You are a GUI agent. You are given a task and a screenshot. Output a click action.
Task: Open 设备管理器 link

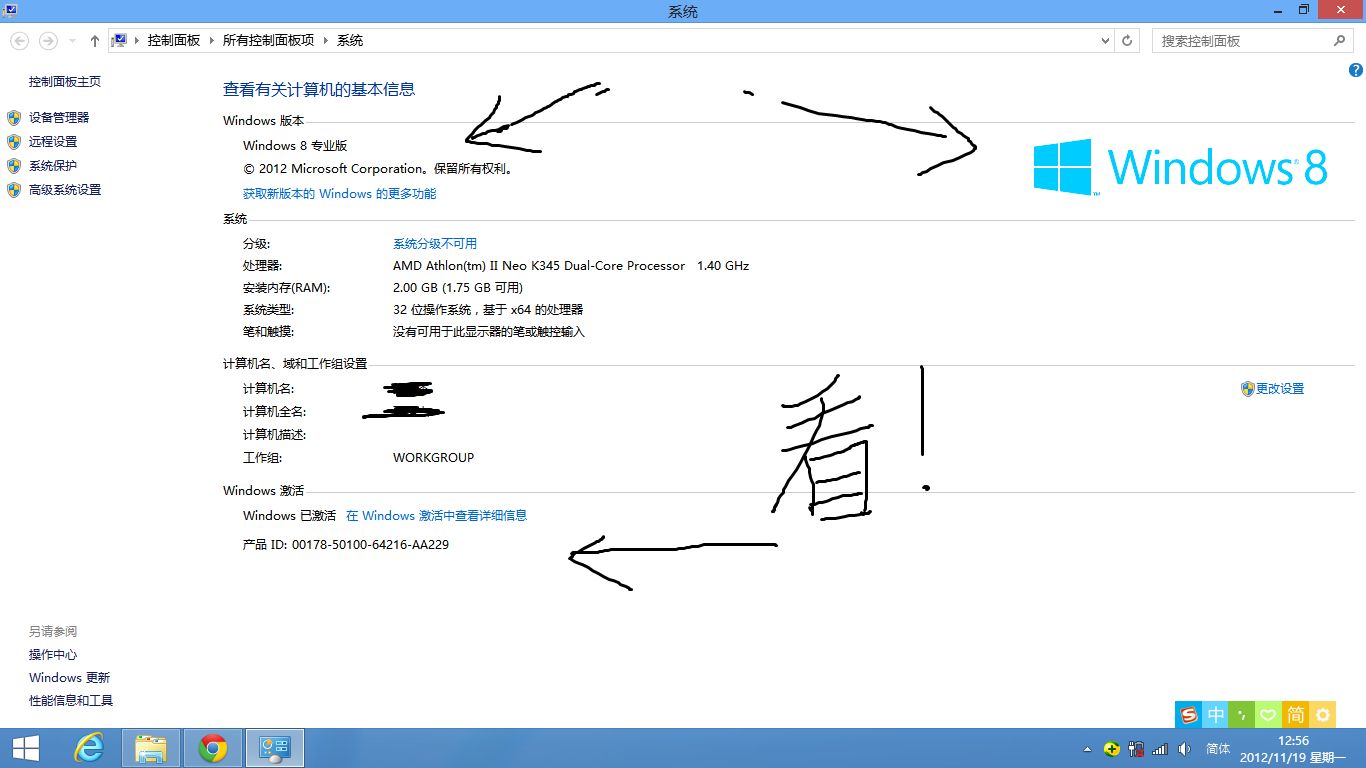tap(59, 118)
